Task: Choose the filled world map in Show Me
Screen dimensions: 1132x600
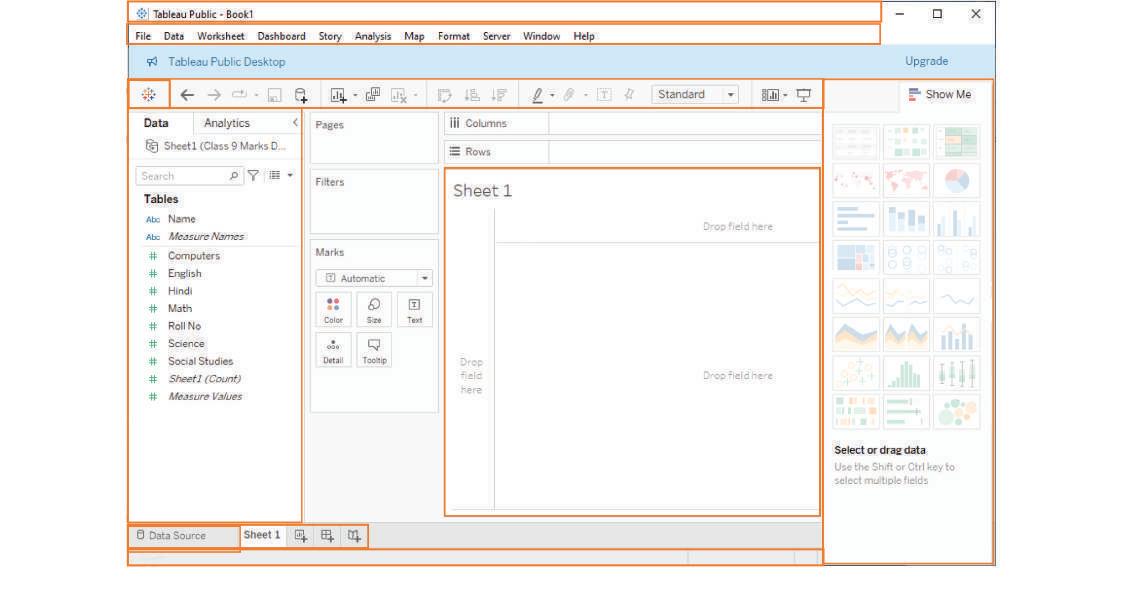Action: pyautogui.click(x=906, y=181)
